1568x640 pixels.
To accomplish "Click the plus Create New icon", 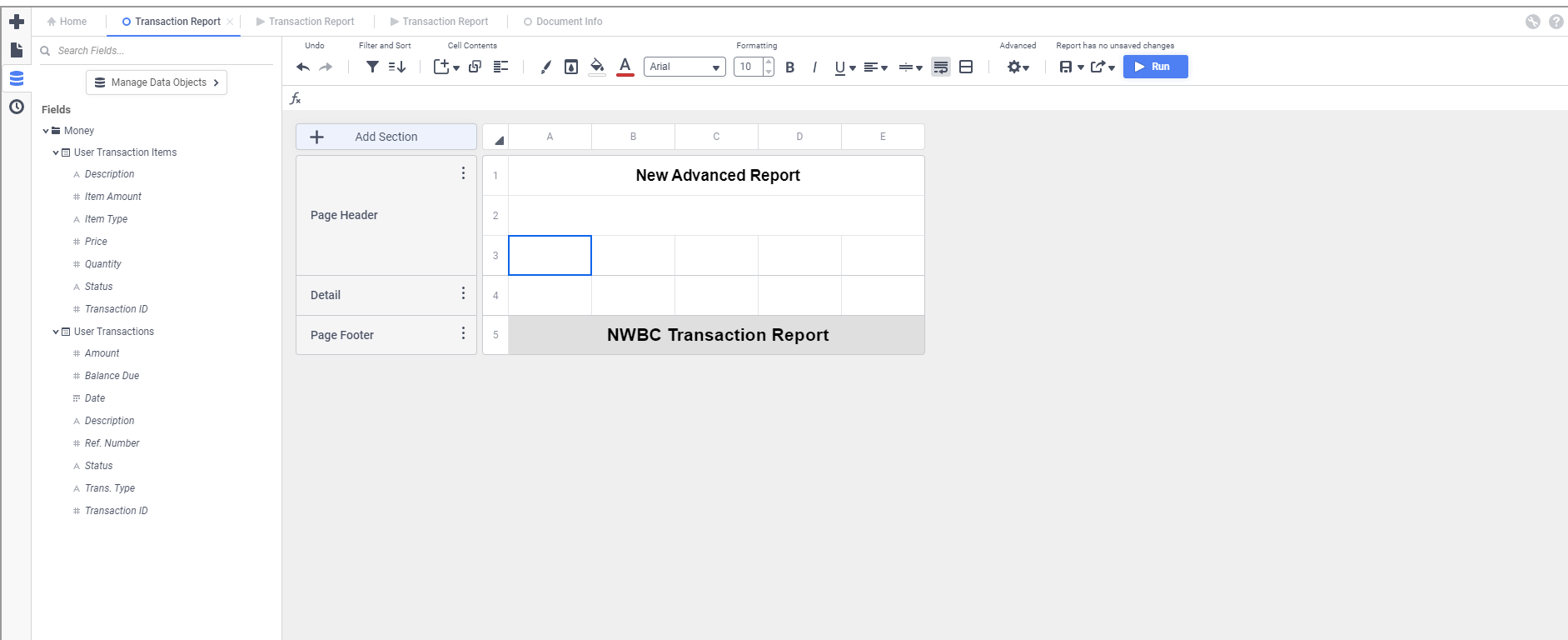I will click(16, 22).
